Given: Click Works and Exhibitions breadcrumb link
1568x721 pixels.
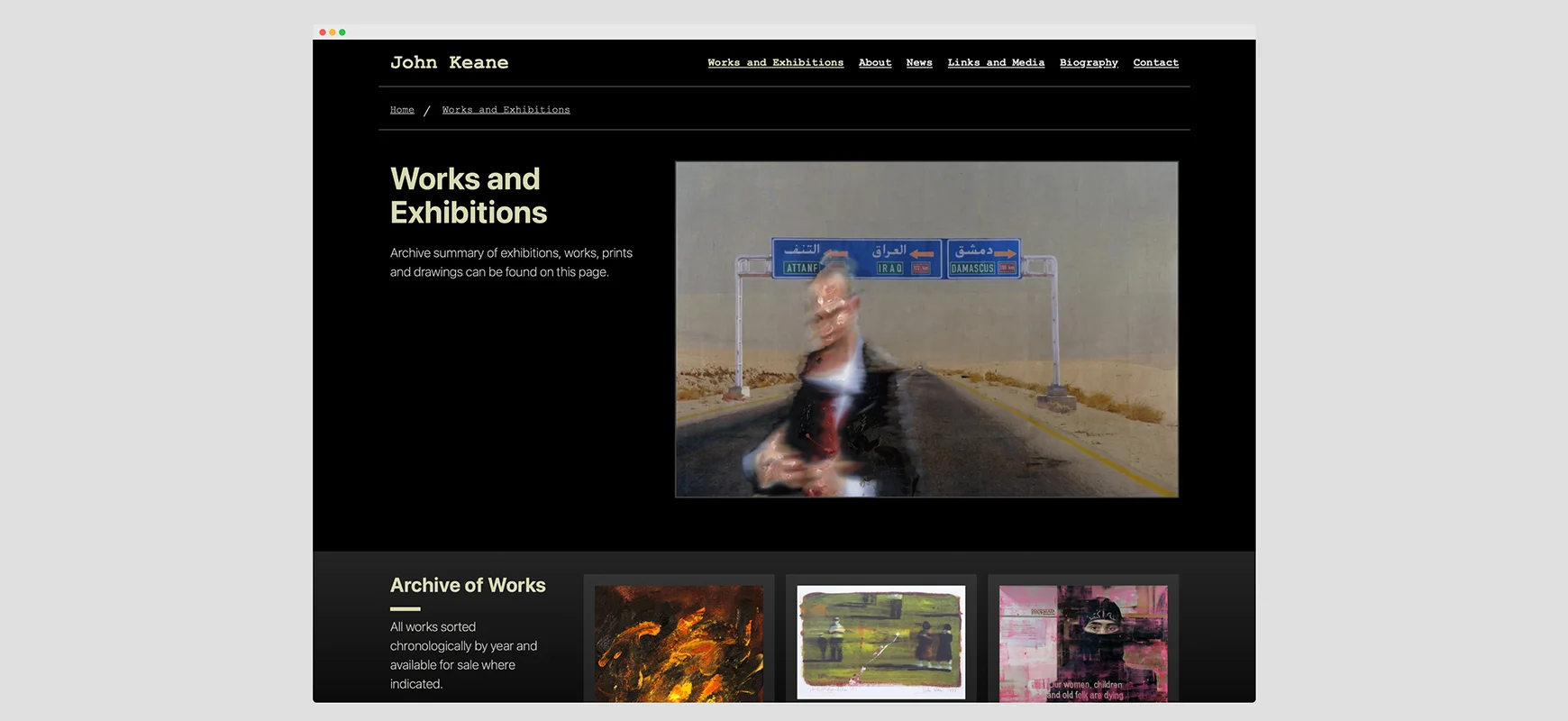Looking at the screenshot, I should coord(506,110).
